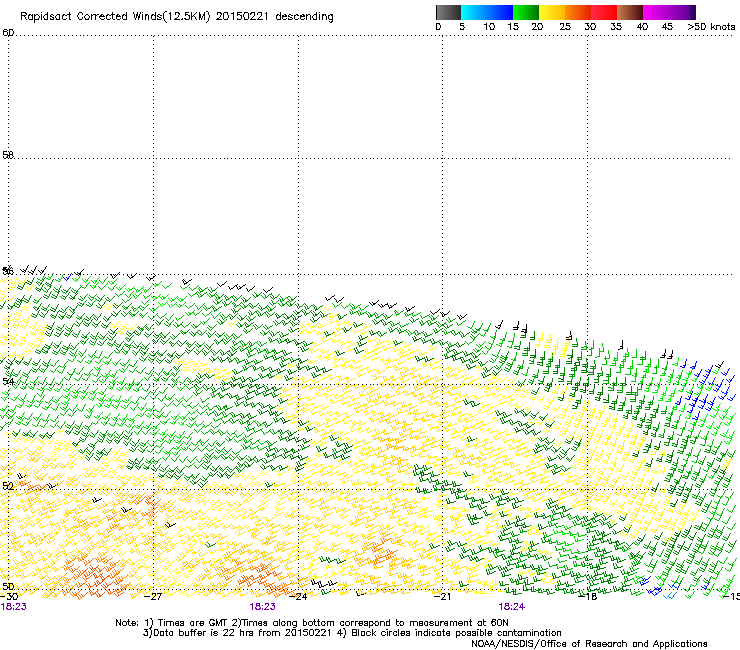
Task: Click the latitude label '54'
Action: pos(8,381)
